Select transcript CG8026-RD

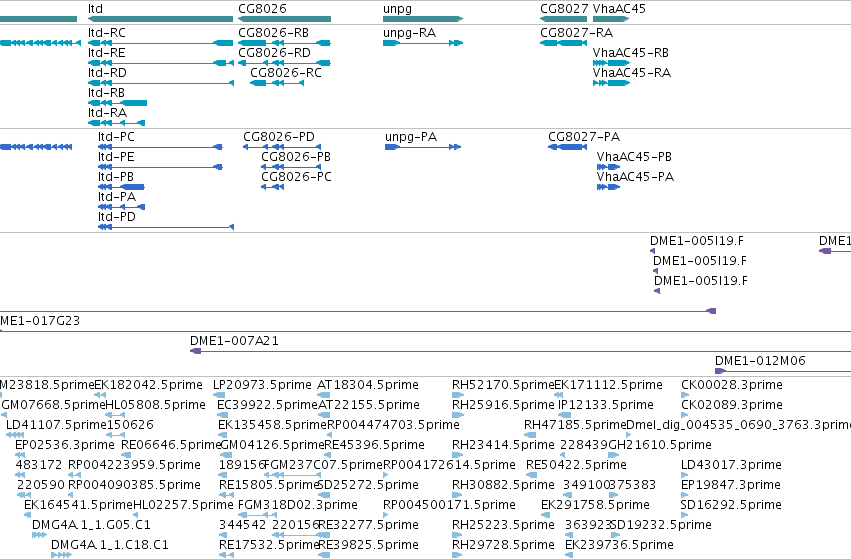[x=284, y=63]
